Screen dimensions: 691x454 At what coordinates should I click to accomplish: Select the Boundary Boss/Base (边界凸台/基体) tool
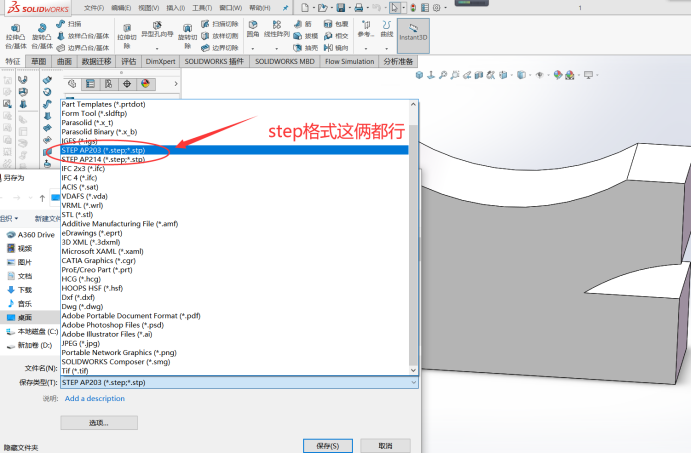point(83,48)
